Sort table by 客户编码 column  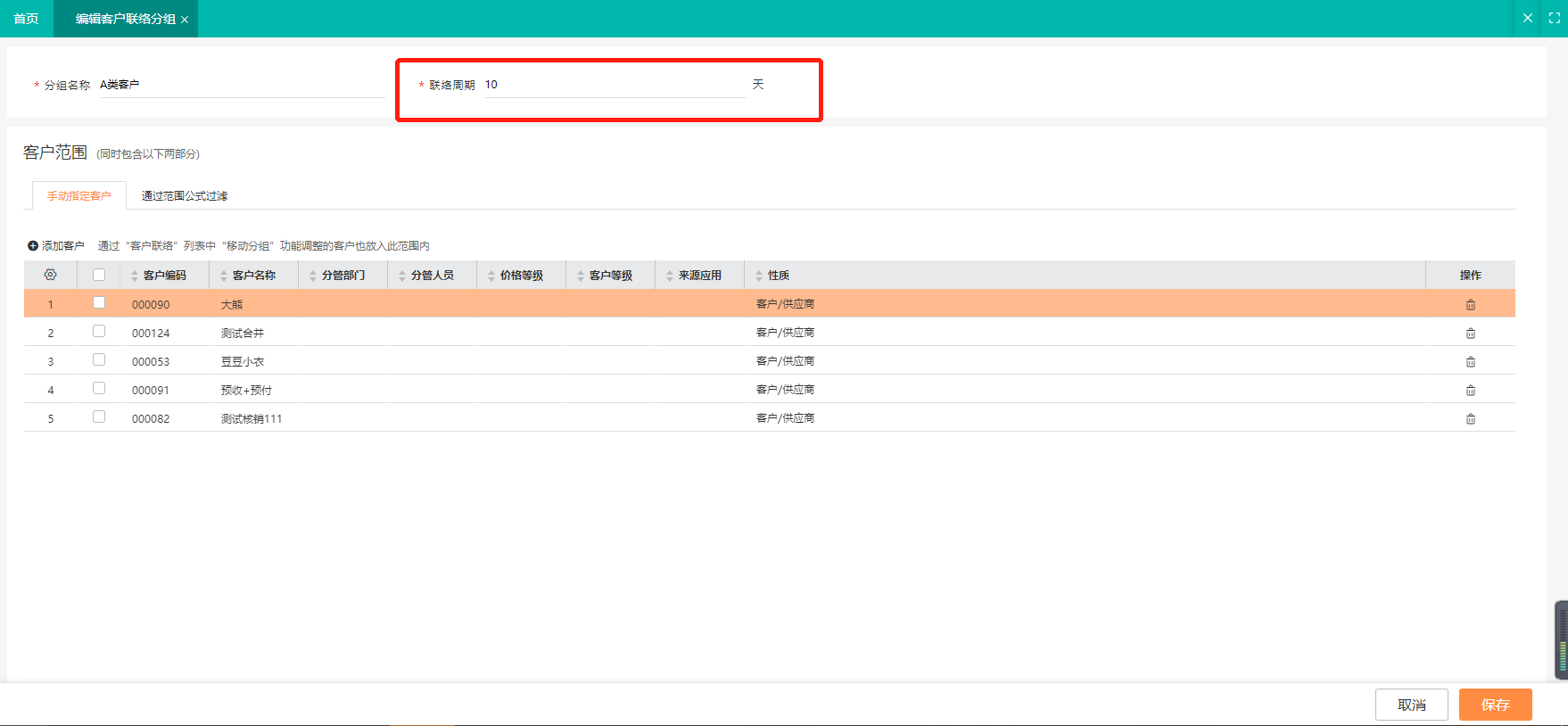coord(164,276)
